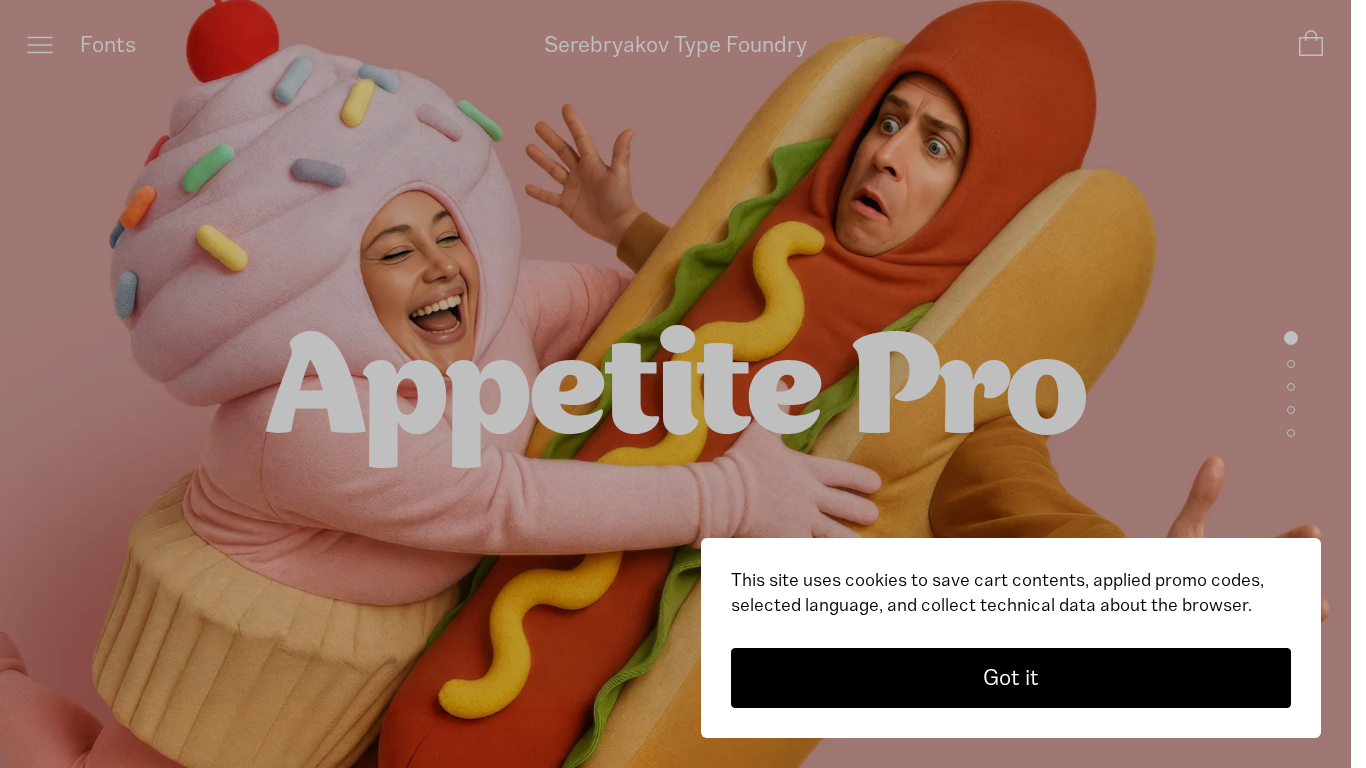The height and width of the screenshot is (768, 1366).
Task: Select the first filled slide indicator dot
Action: pos(1291,338)
